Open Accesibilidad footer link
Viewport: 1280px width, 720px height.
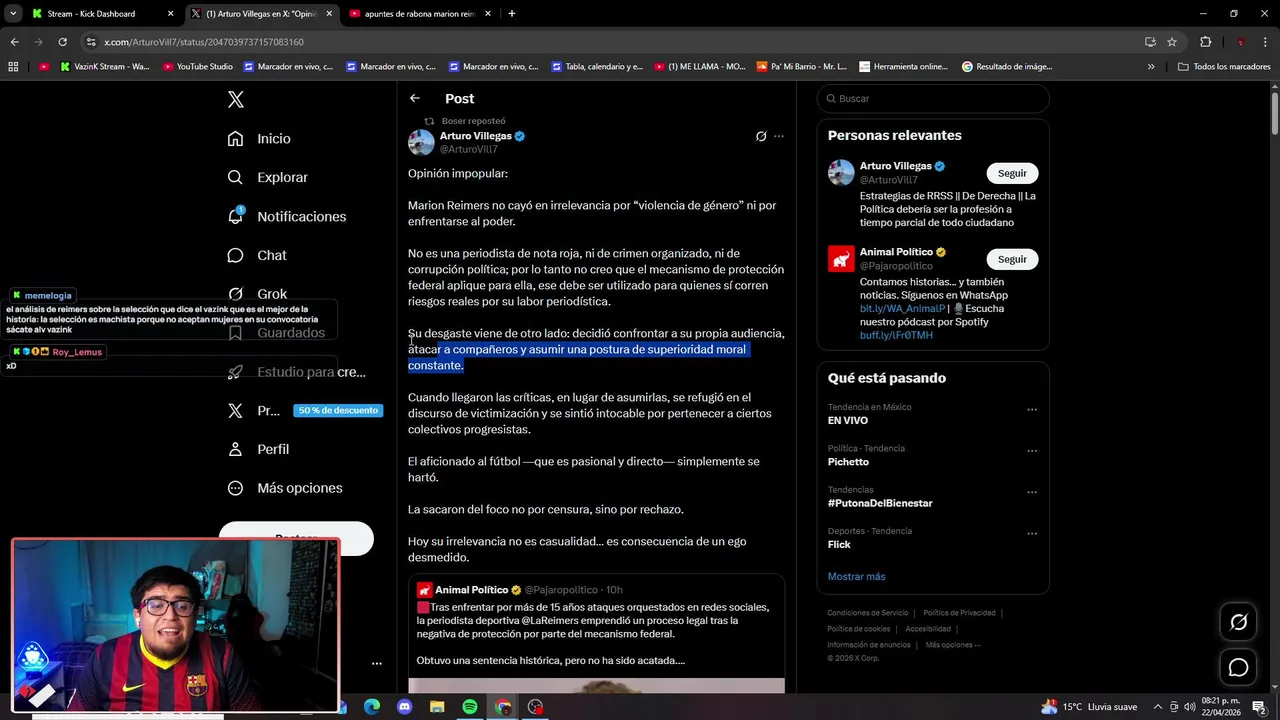(928, 629)
